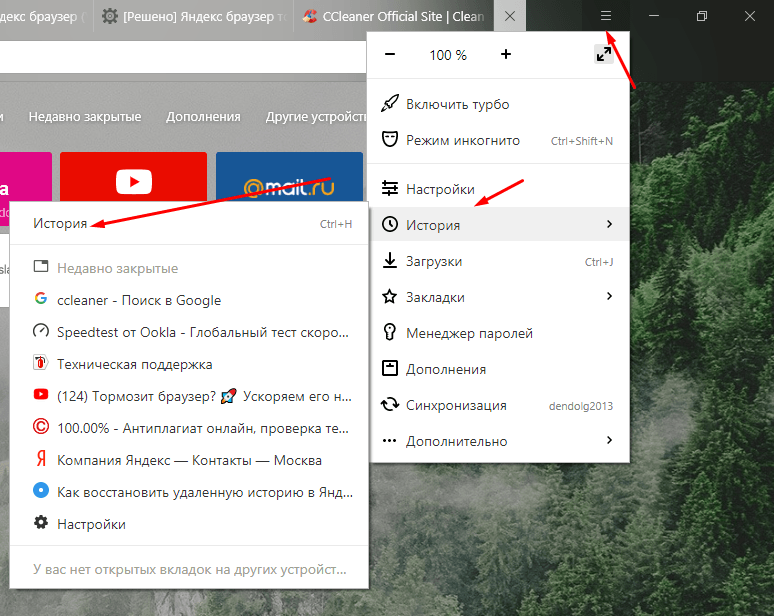The height and width of the screenshot is (616, 774).
Task: Select Включить турбо menu entry
Action: tap(498, 104)
